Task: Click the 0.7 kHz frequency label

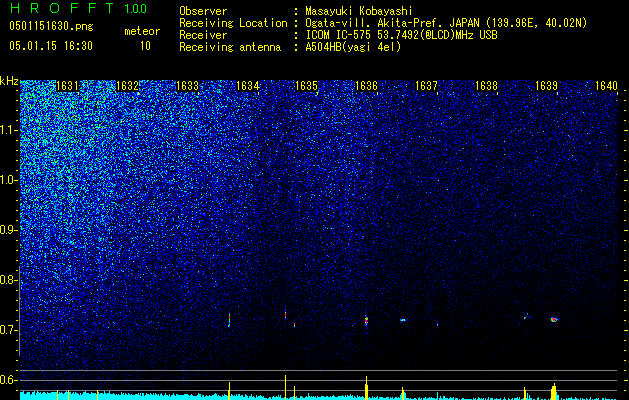Action: tap(9, 330)
